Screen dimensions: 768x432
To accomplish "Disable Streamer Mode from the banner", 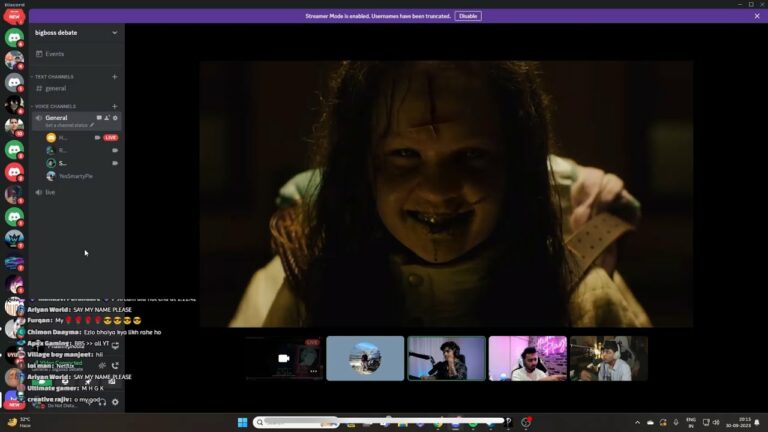I will pyautogui.click(x=468, y=16).
